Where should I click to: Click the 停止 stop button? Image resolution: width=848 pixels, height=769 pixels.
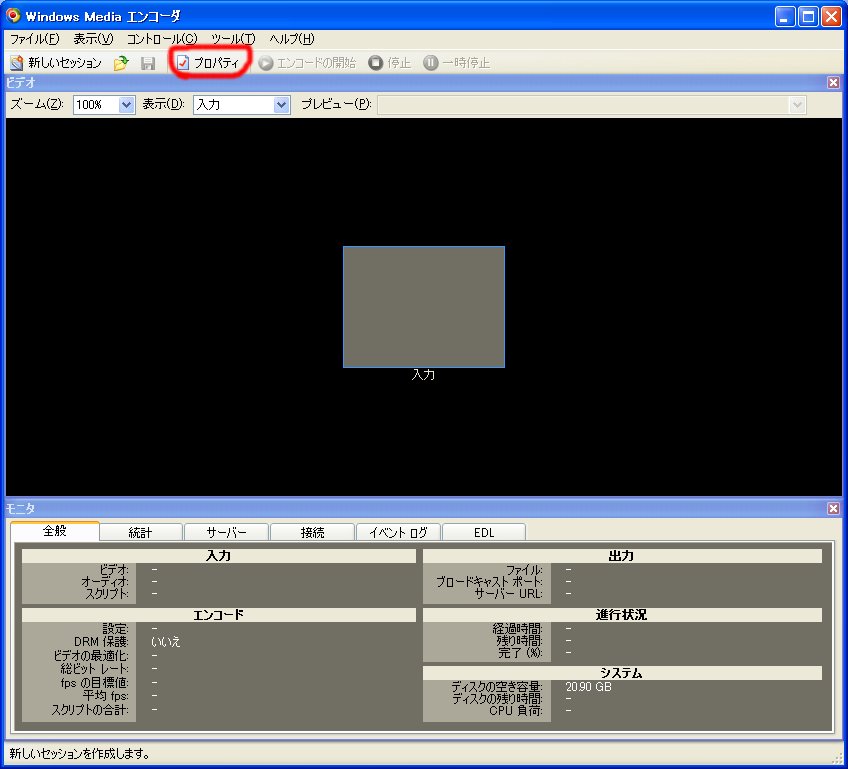[389, 63]
